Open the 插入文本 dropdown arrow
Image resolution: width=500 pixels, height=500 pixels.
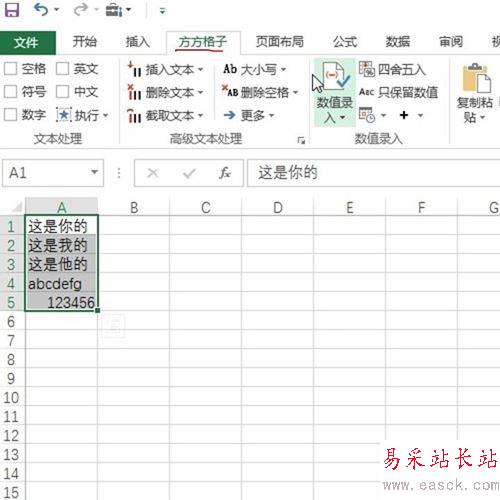200,69
